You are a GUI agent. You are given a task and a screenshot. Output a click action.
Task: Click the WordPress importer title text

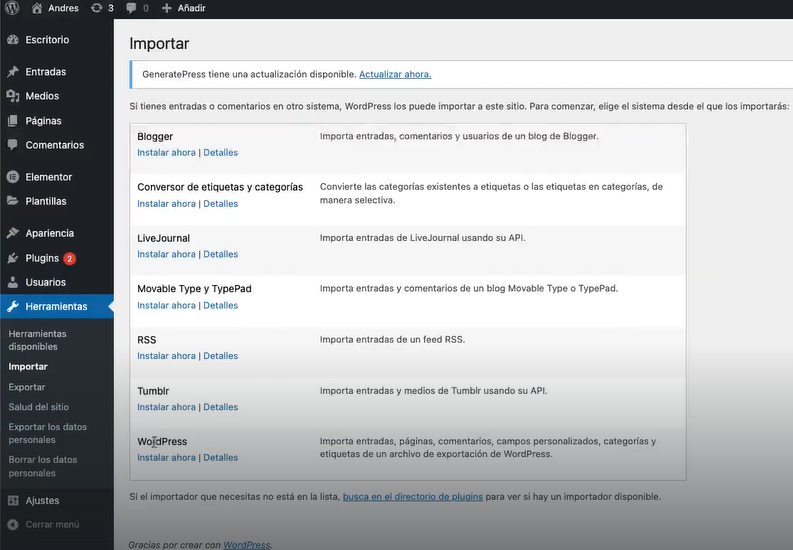(162, 441)
